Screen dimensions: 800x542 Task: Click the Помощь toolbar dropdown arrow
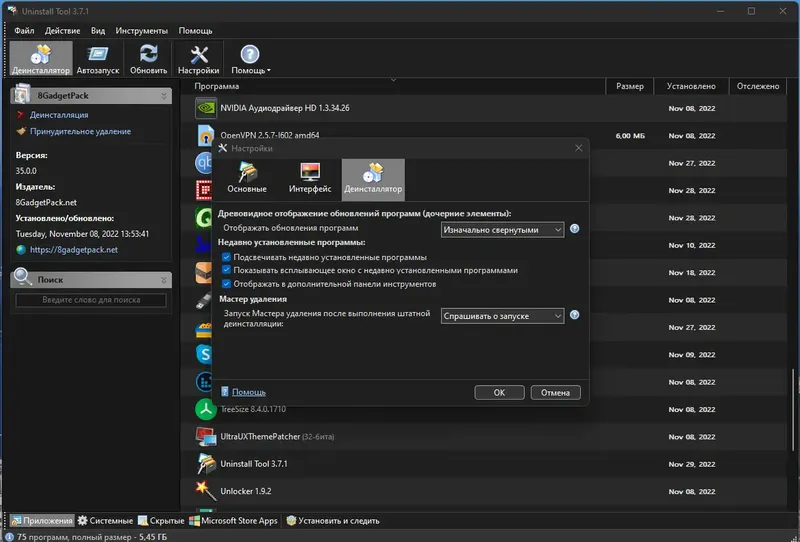[269, 70]
